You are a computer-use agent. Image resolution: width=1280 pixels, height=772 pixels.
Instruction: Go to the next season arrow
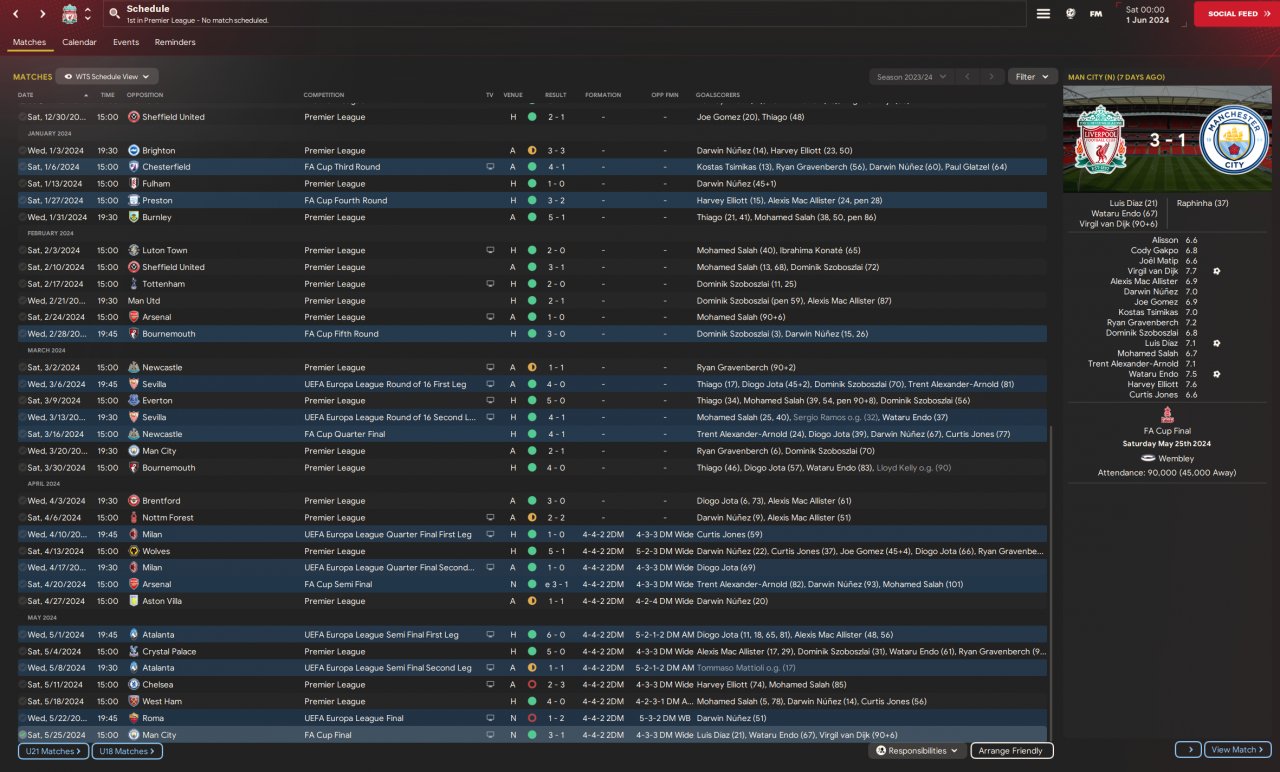pos(991,77)
